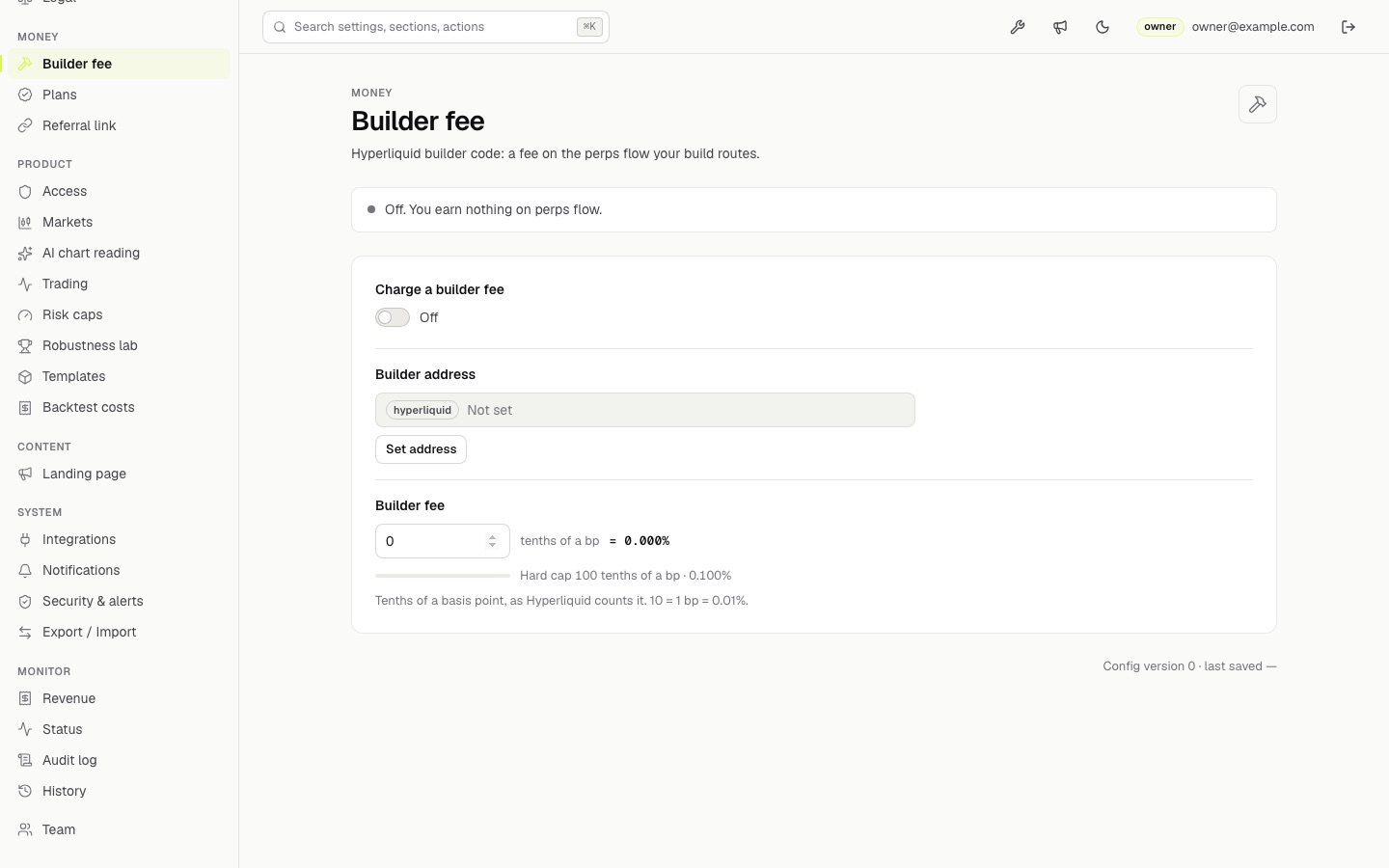Click the shield icon next to Access

(25, 191)
